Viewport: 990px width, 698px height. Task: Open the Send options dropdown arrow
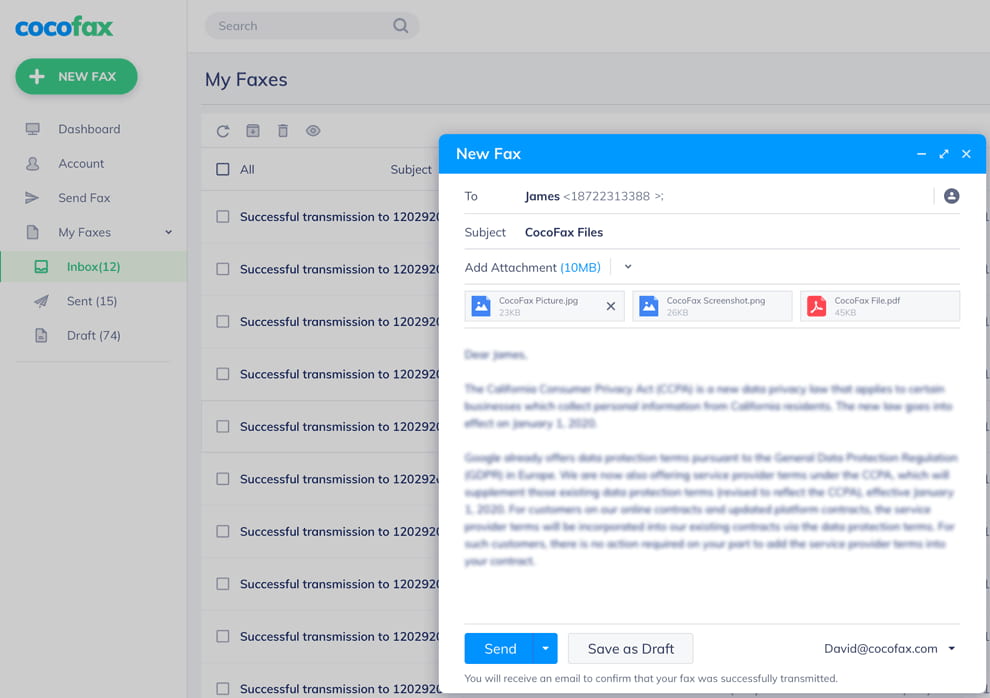pyautogui.click(x=545, y=648)
